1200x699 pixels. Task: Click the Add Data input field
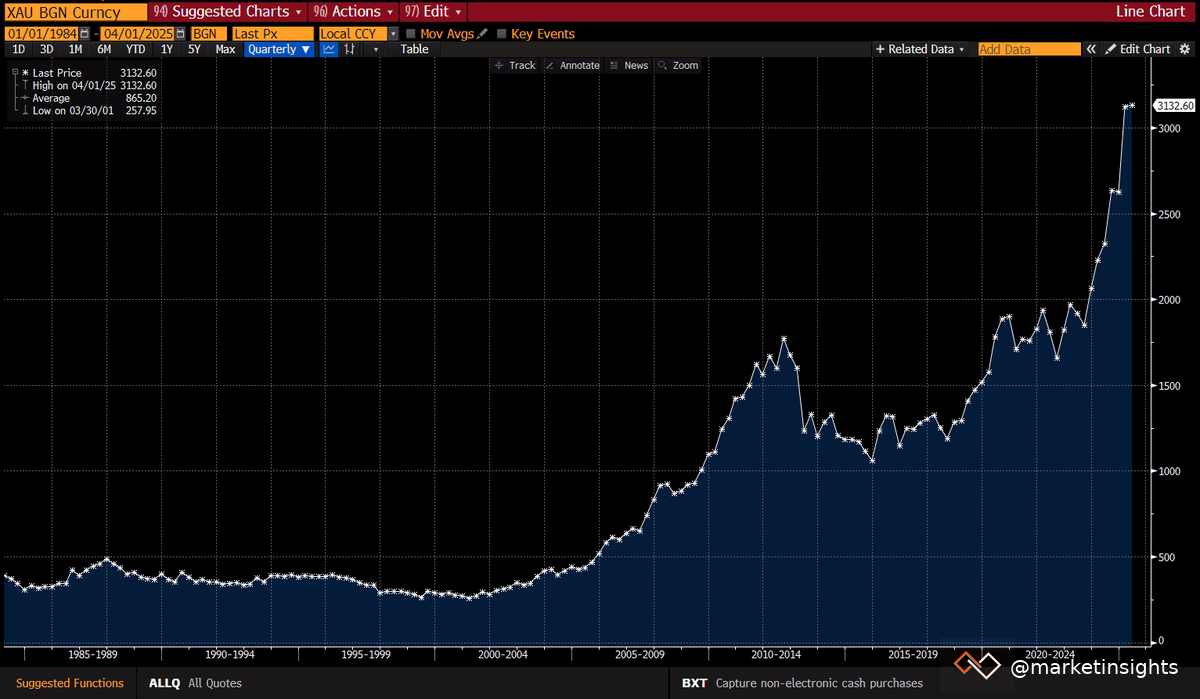pos(1028,49)
